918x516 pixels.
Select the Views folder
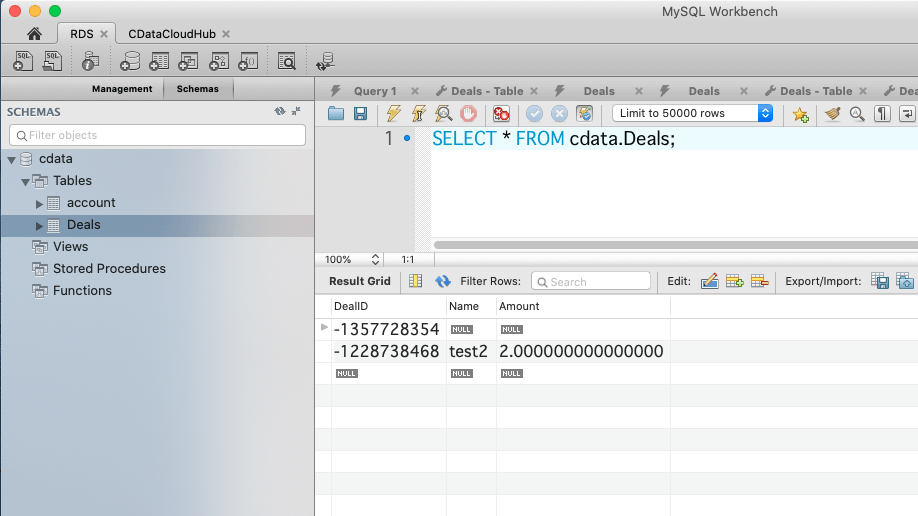[x=70, y=247]
